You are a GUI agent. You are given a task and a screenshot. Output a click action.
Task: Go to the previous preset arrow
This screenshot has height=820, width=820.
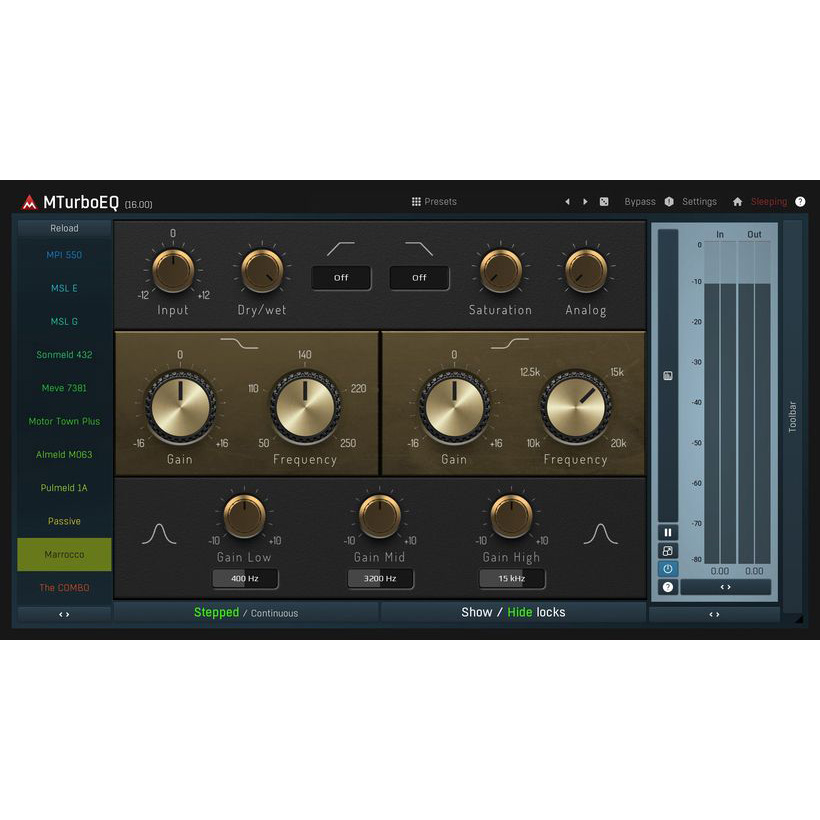pyautogui.click(x=567, y=202)
